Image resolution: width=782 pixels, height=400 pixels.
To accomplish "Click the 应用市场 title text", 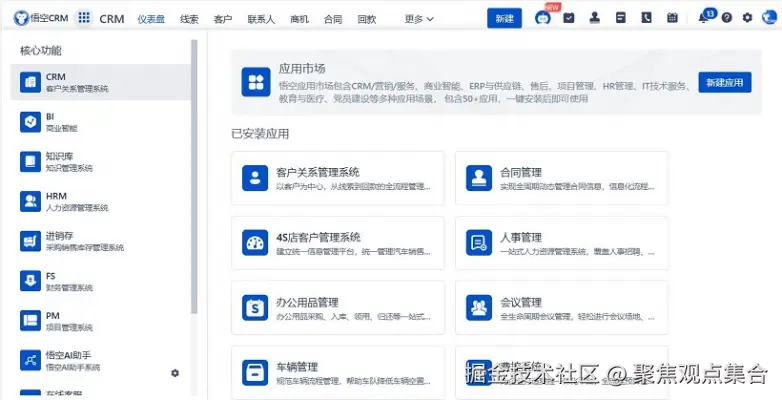I will pyautogui.click(x=302, y=68).
